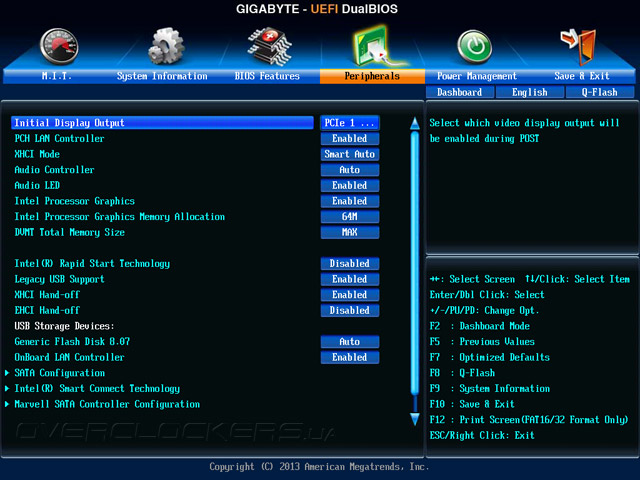Expand Intel(R) Smart Connect Technology submenu

[x=97, y=389]
